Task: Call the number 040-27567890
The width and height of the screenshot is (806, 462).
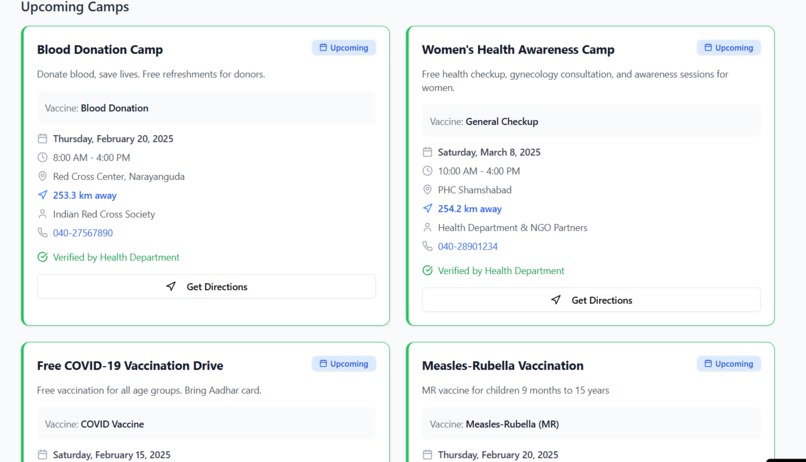Action: click(x=83, y=233)
